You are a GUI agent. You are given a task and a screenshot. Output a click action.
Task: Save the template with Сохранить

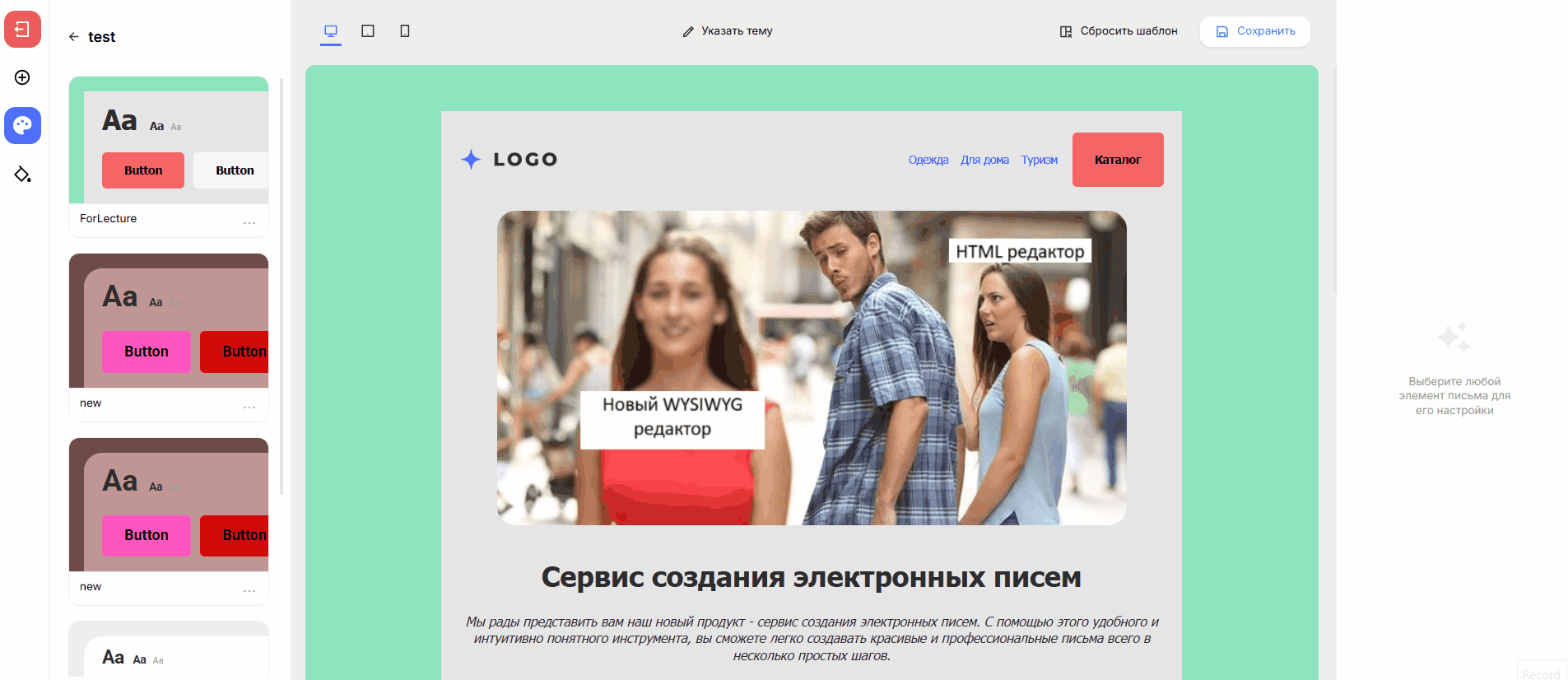pyautogui.click(x=1255, y=31)
